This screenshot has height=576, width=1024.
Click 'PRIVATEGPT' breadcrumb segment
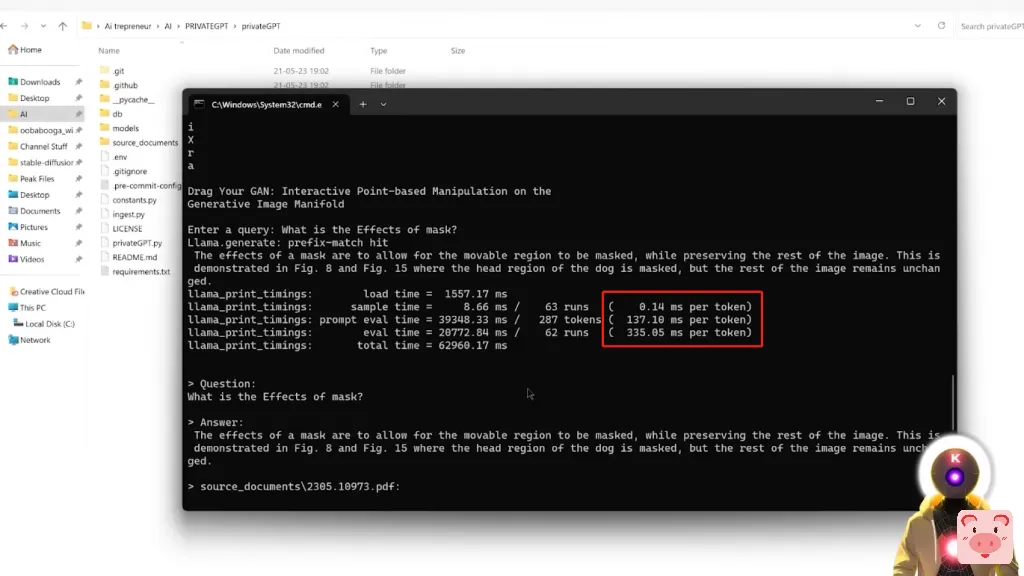coord(206,26)
